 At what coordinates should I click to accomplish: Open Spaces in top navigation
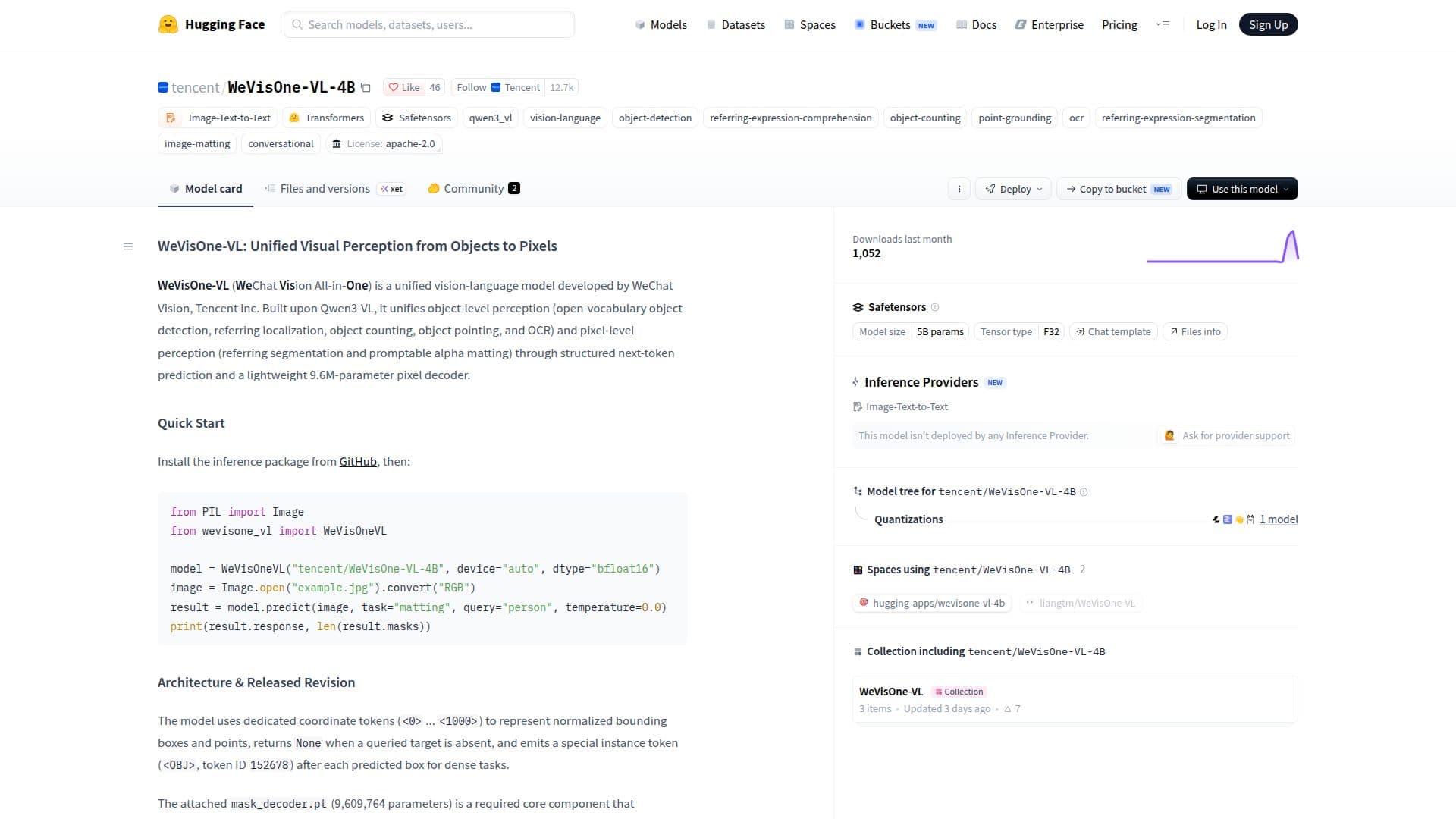[x=810, y=24]
